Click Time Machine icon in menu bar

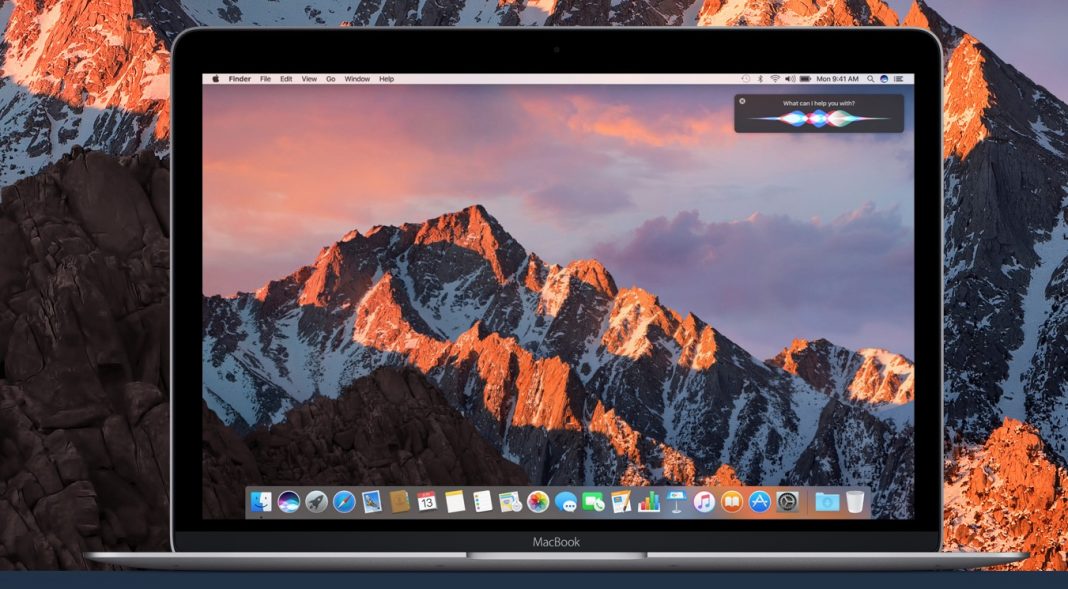746,79
